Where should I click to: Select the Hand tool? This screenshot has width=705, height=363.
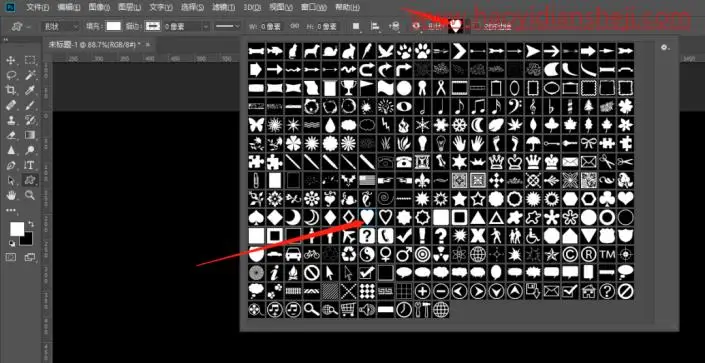pyautogui.click(x=12, y=195)
